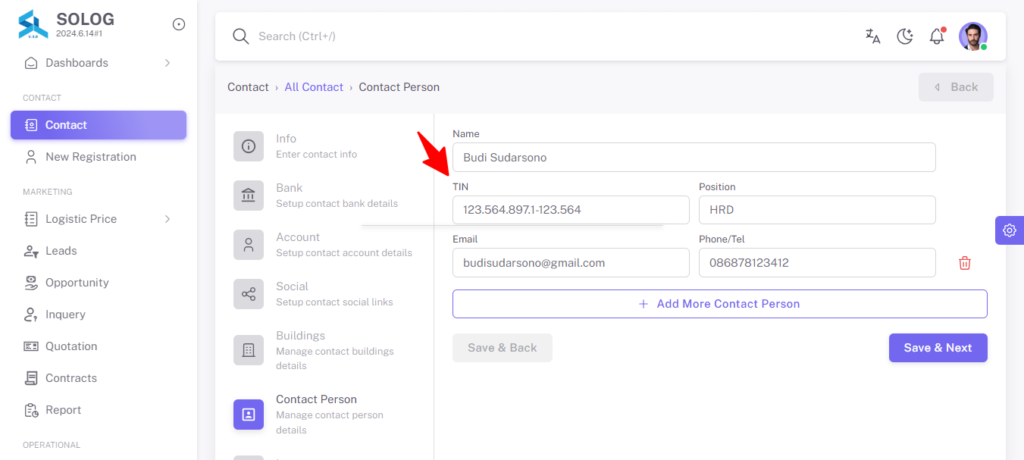Focus the TIN input field
1024x460 pixels.
tap(571, 210)
